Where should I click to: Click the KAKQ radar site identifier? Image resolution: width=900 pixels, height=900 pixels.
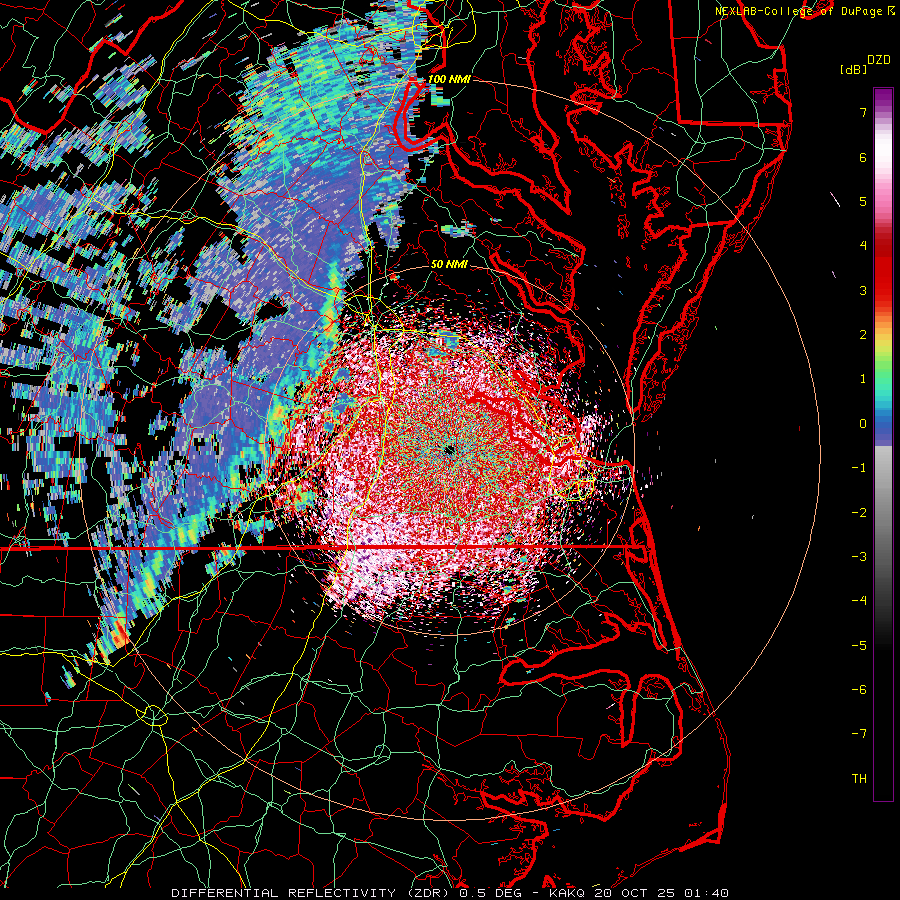(x=568, y=893)
